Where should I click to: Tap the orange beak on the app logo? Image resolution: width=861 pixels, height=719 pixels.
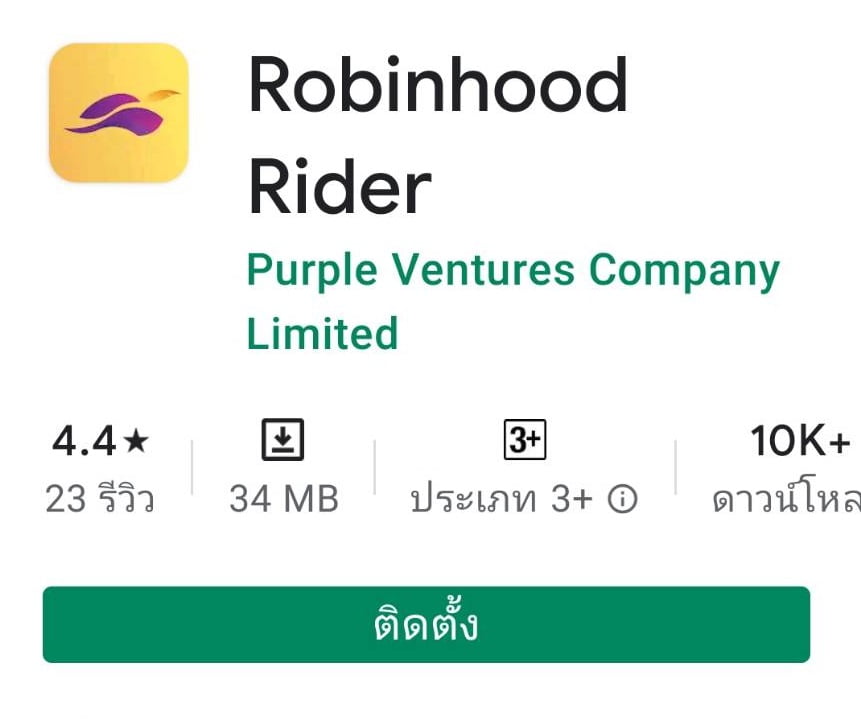[164, 95]
